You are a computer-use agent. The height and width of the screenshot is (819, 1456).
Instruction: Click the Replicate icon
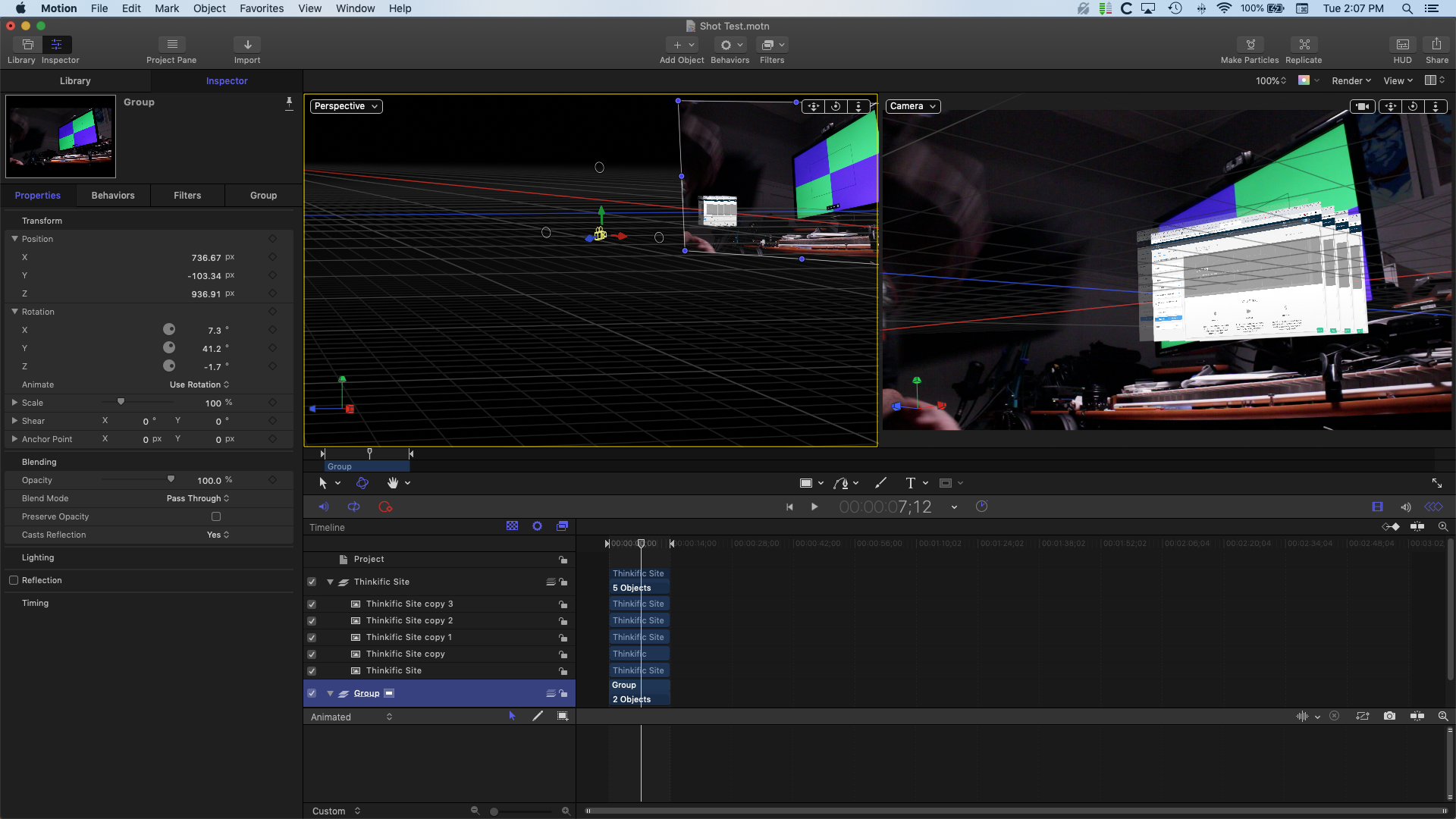pos(1304,45)
